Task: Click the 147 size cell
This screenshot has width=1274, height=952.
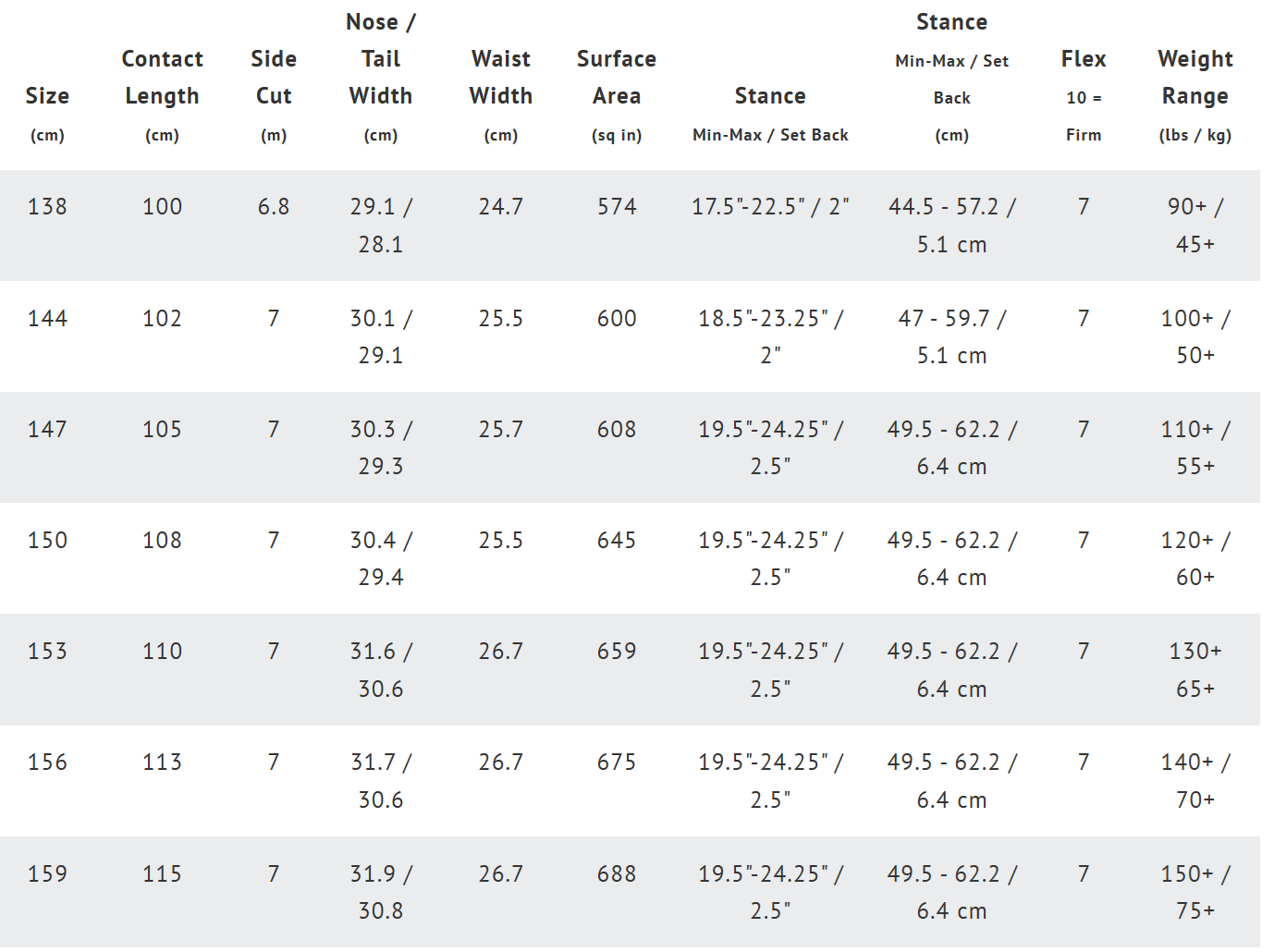Action: 47,430
